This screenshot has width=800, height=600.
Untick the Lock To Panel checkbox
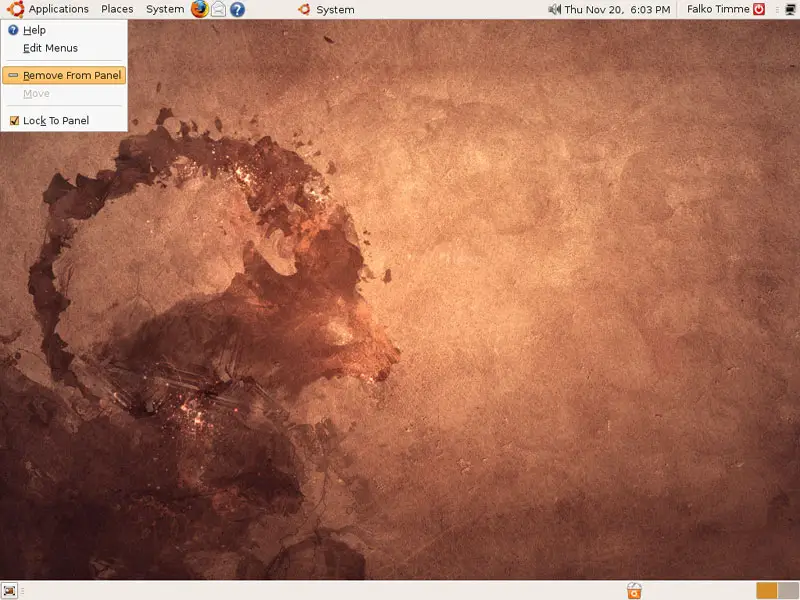coord(14,121)
